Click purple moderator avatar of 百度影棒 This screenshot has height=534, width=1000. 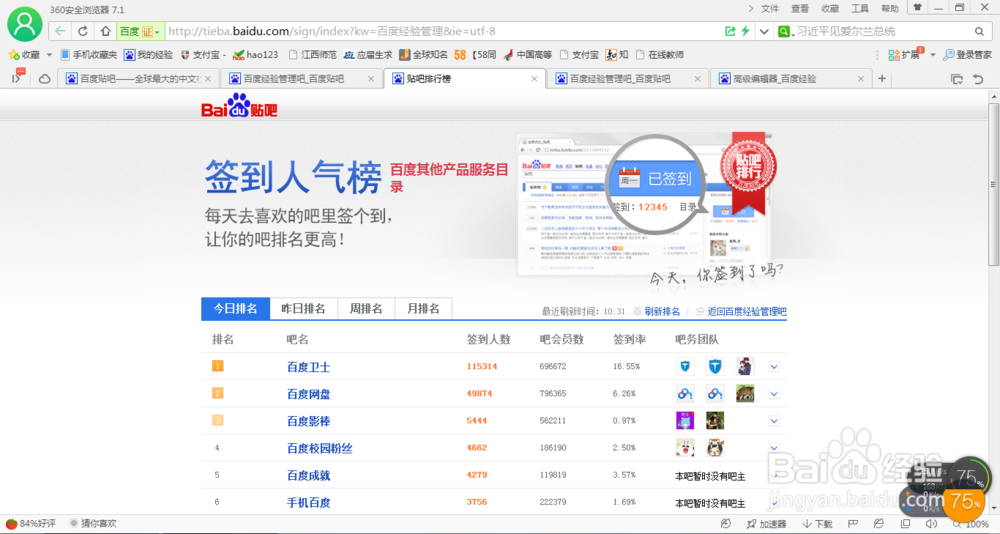point(685,420)
